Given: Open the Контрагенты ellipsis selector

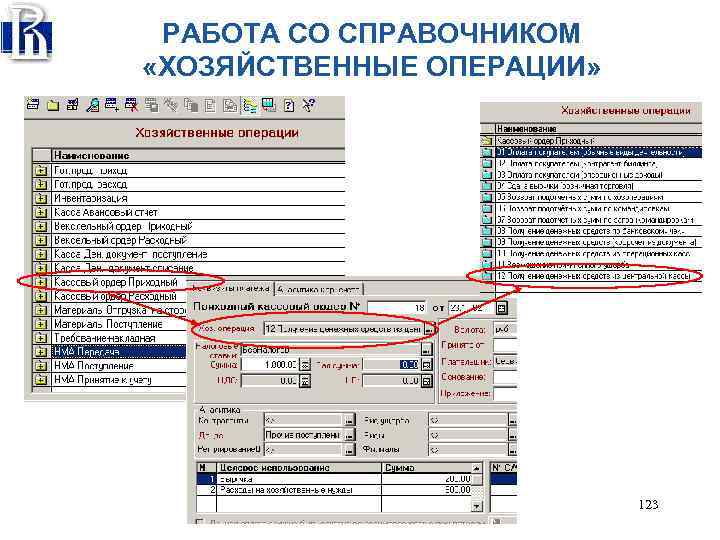Looking at the screenshot, I should tap(349, 420).
